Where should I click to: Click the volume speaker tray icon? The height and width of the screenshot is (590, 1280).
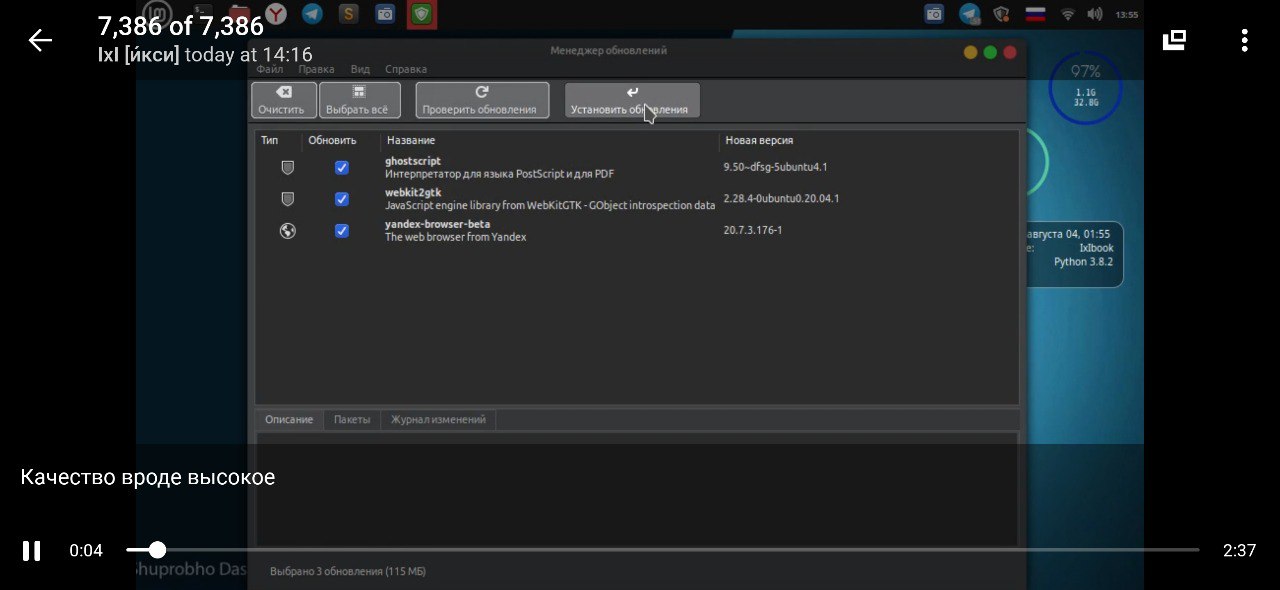pos(1095,14)
